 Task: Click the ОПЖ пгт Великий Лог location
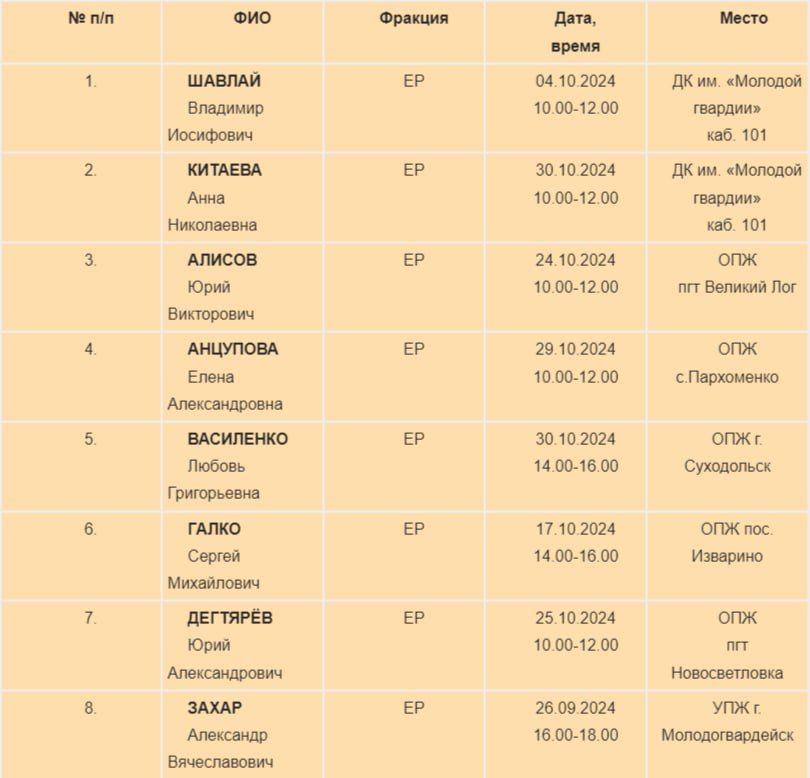(x=737, y=273)
